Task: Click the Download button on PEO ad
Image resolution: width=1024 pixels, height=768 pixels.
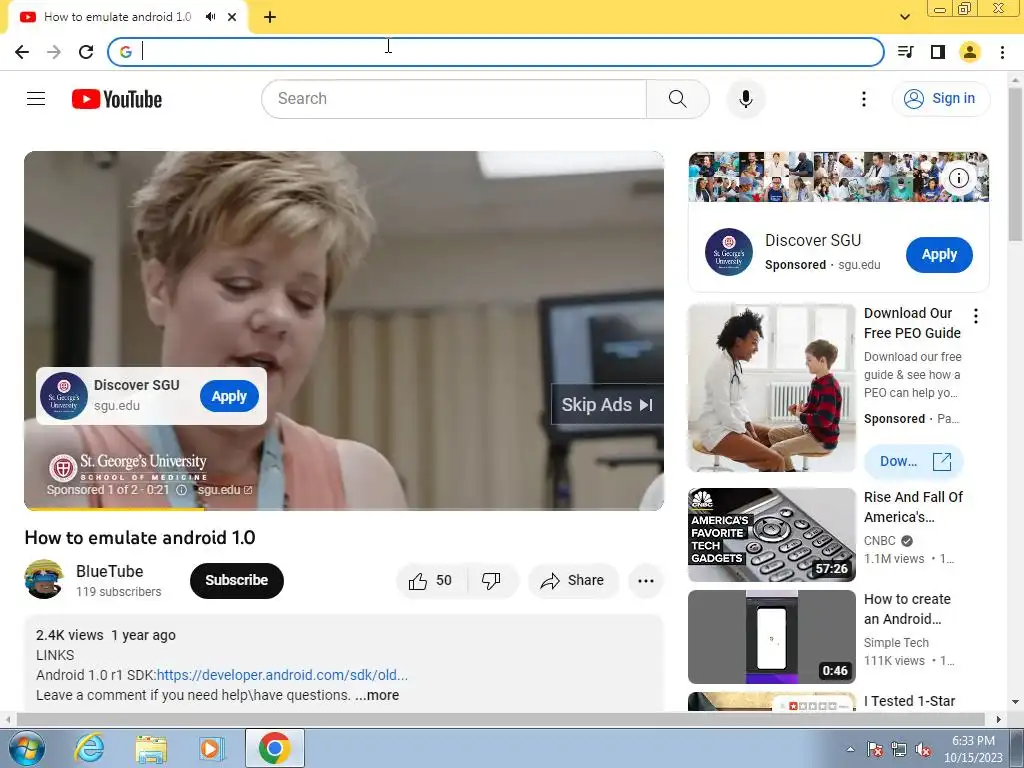Action: [914, 462]
